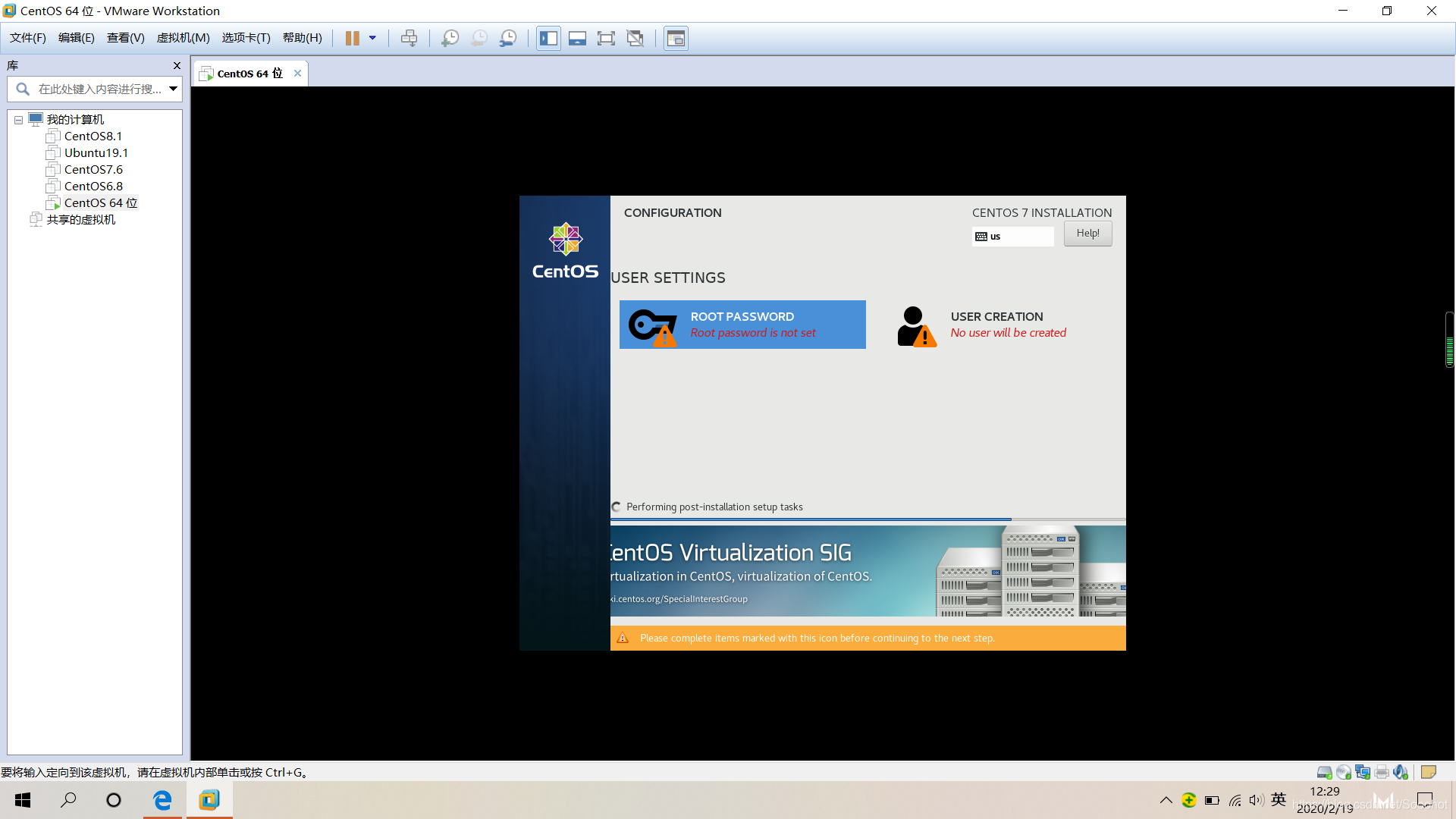
Task: Open the snapshot manager icon
Action: [508, 38]
